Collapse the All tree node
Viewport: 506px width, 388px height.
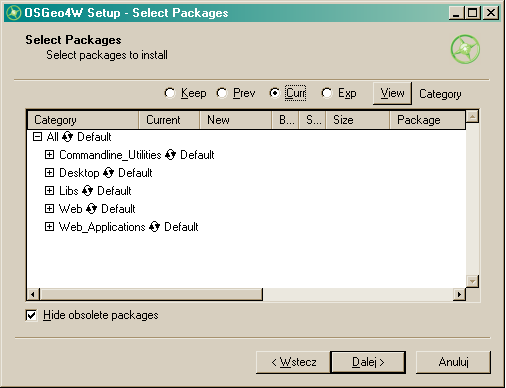click(37, 136)
